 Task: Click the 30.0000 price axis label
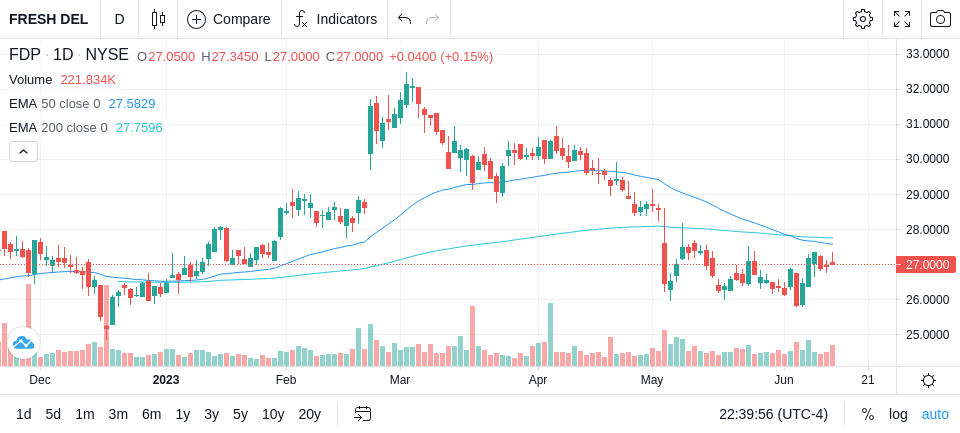928,159
